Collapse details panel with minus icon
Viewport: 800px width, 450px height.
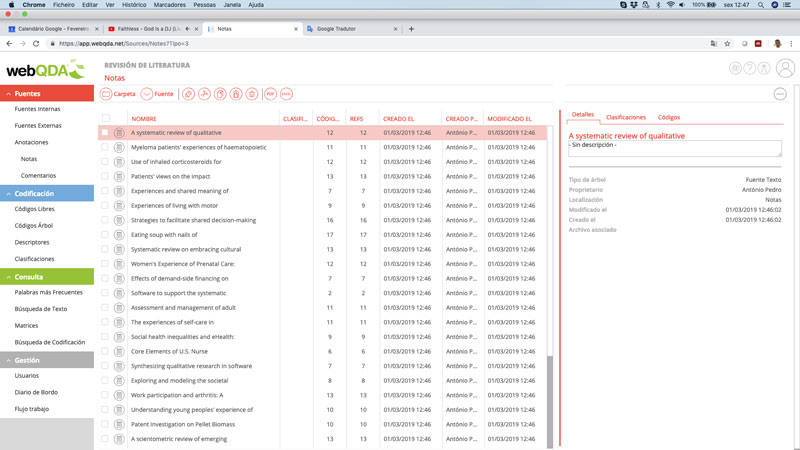(x=780, y=94)
